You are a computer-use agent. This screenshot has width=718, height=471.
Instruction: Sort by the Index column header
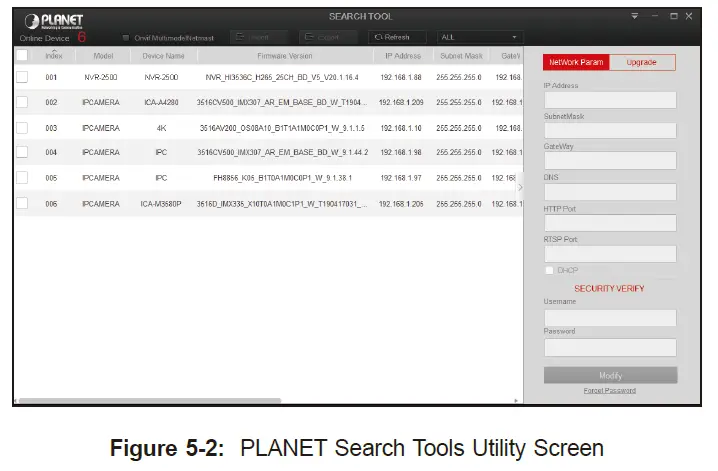coord(54,55)
